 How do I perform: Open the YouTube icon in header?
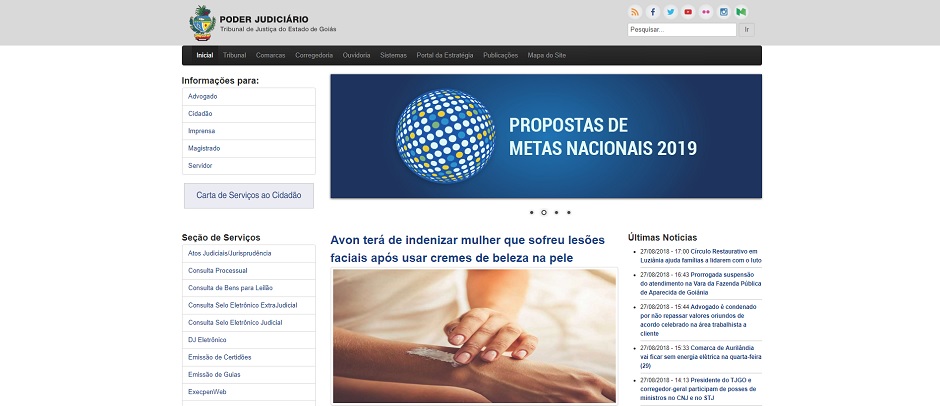(x=688, y=12)
